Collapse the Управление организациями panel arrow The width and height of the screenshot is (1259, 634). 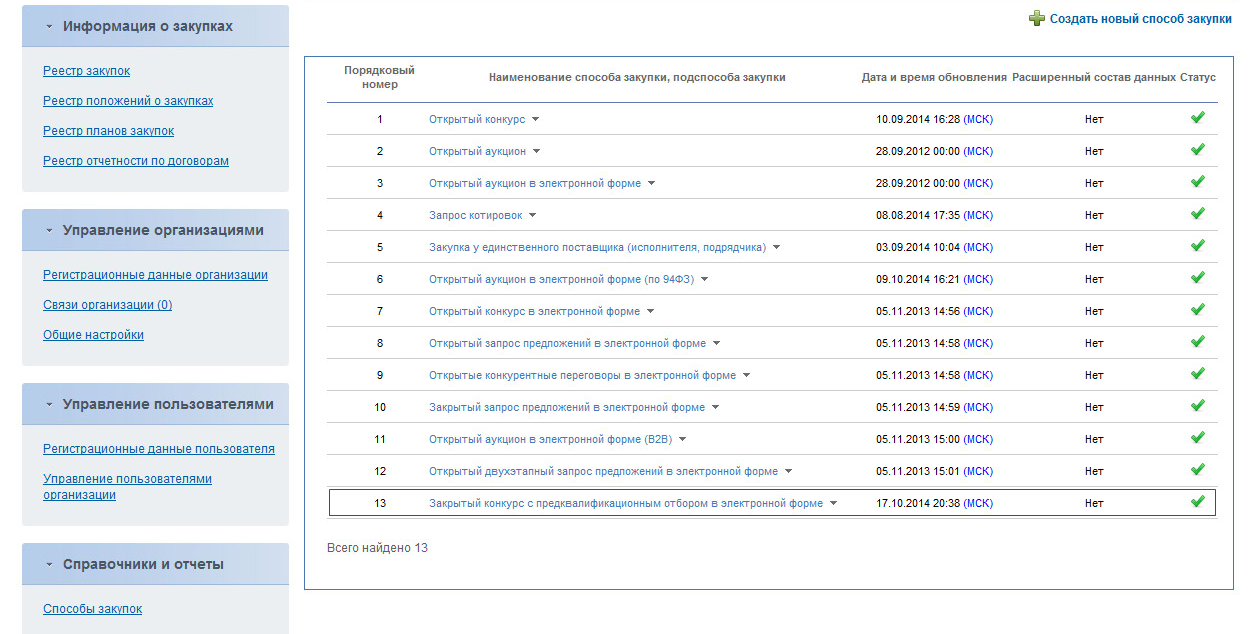point(49,231)
